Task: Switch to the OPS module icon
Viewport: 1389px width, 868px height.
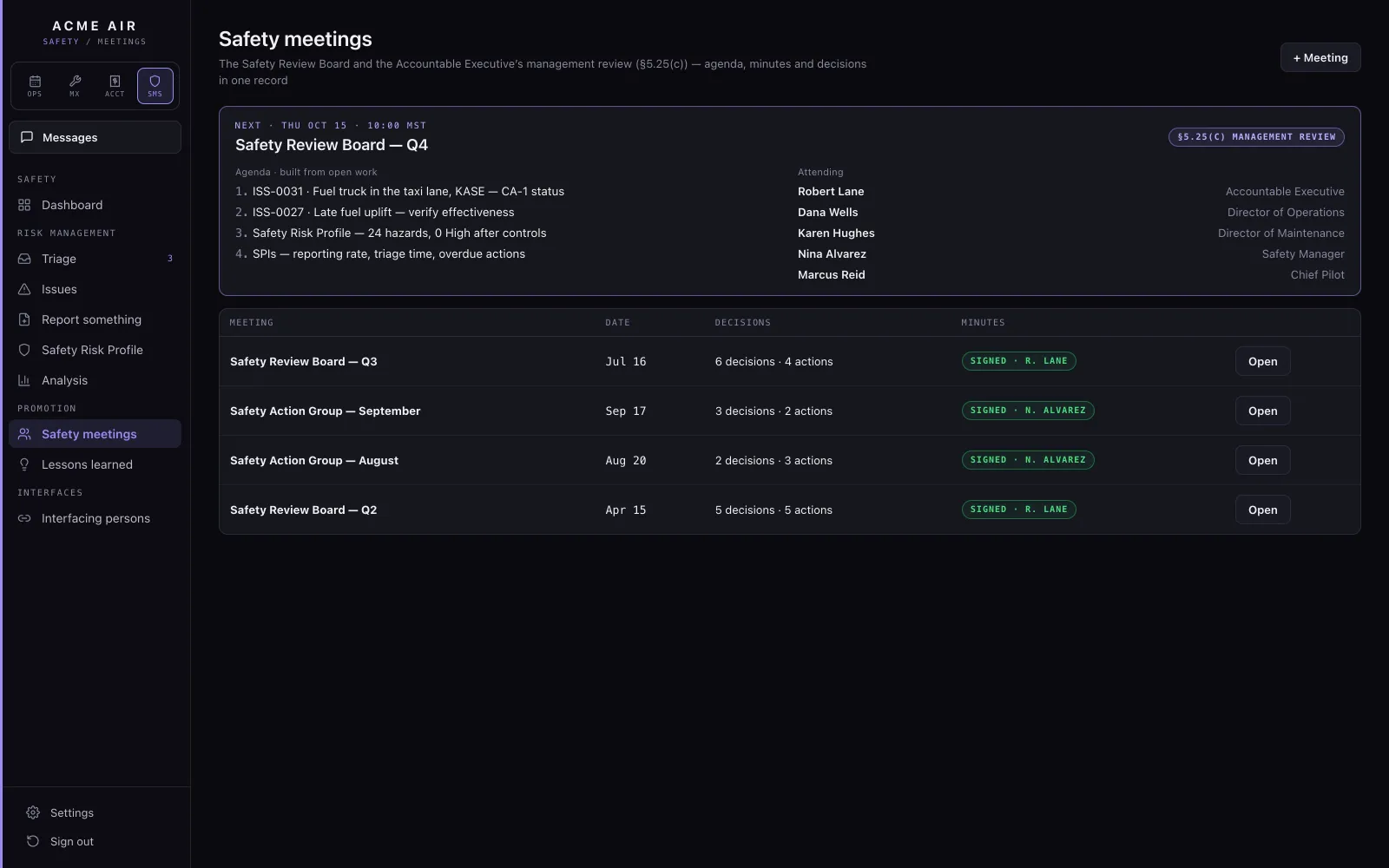Action: point(35,86)
